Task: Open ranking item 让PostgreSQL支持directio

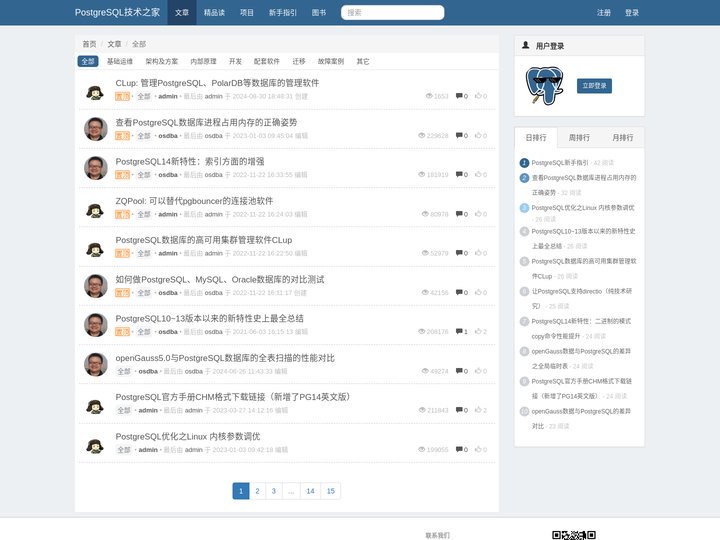Action: [x=582, y=298]
